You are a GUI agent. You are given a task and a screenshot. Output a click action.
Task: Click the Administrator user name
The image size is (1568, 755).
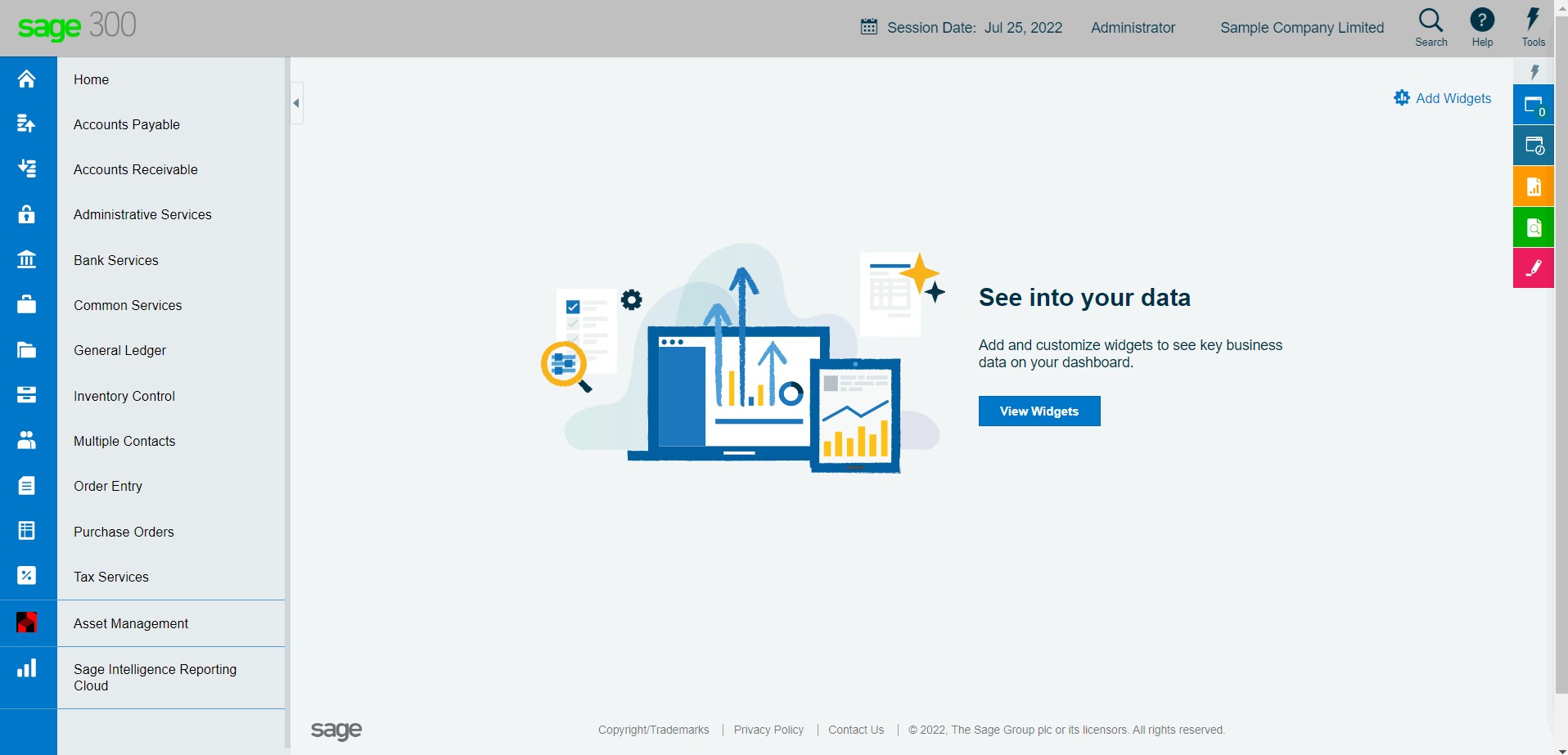[x=1133, y=28]
